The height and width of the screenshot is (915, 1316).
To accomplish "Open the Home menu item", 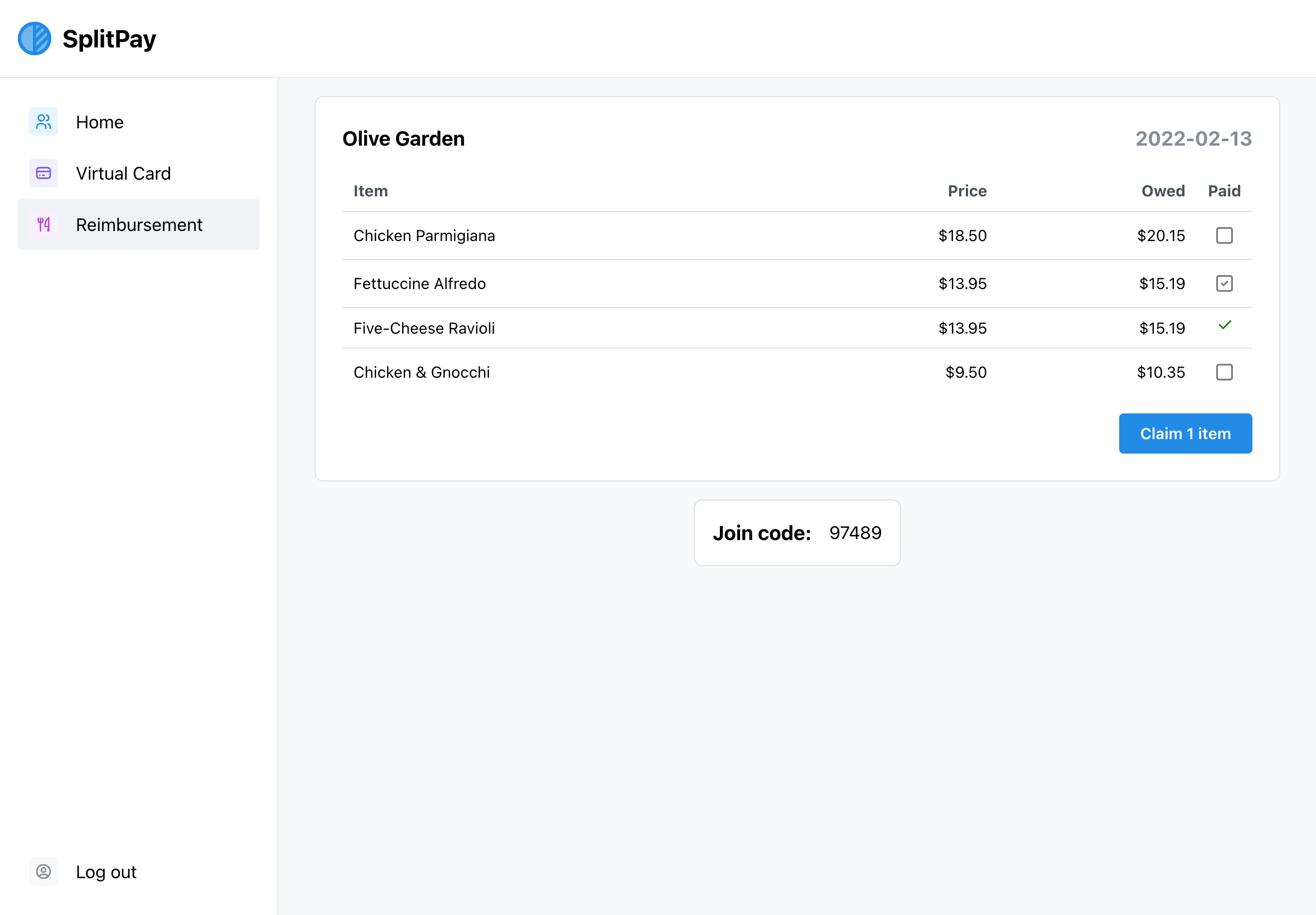I will click(100, 122).
